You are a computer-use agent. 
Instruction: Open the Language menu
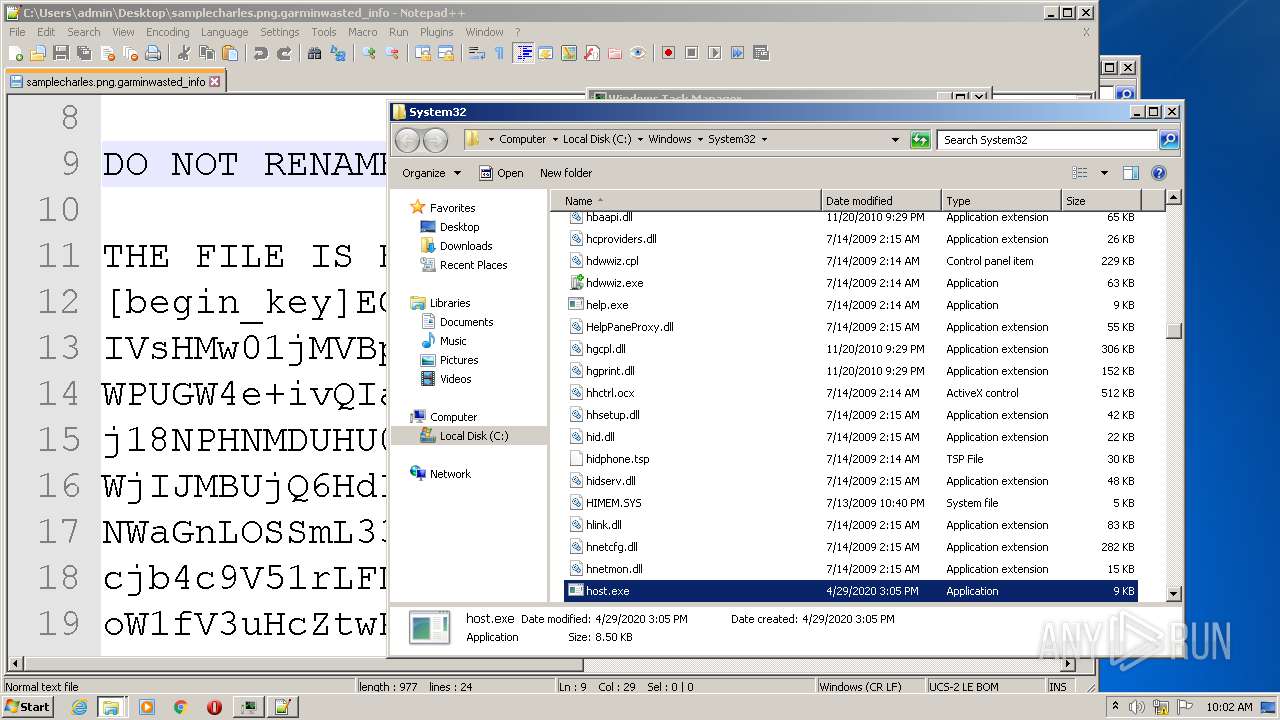pos(224,32)
